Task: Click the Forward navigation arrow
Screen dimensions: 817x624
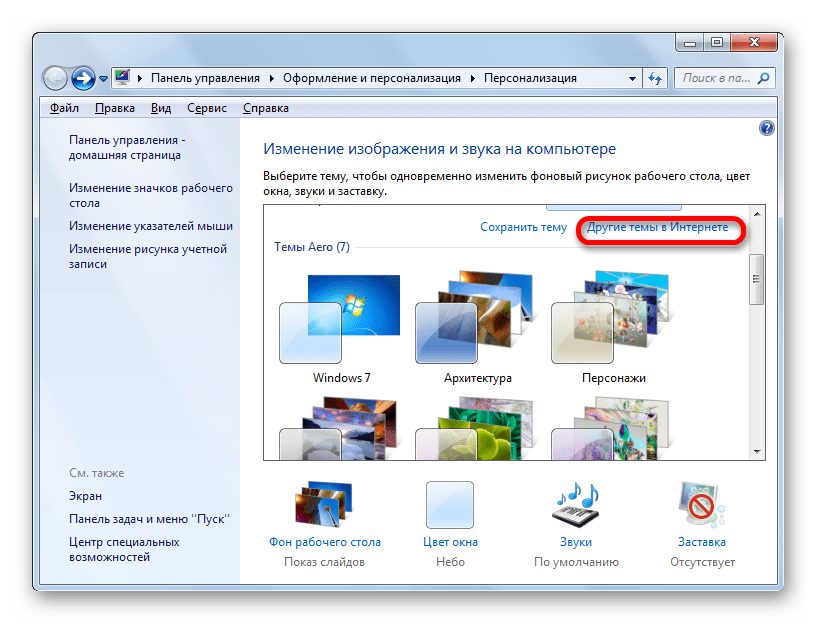Action: click(83, 79)
